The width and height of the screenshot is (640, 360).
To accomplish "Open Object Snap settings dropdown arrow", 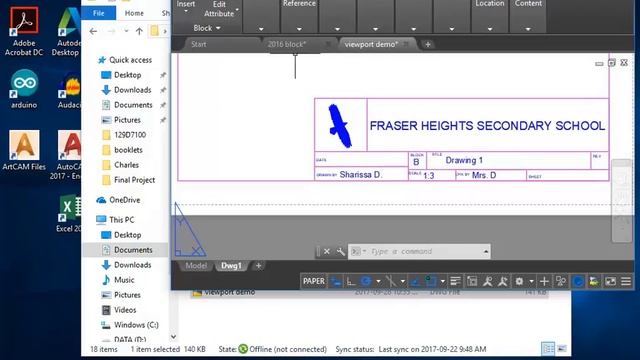I will [x=442, y=281].
